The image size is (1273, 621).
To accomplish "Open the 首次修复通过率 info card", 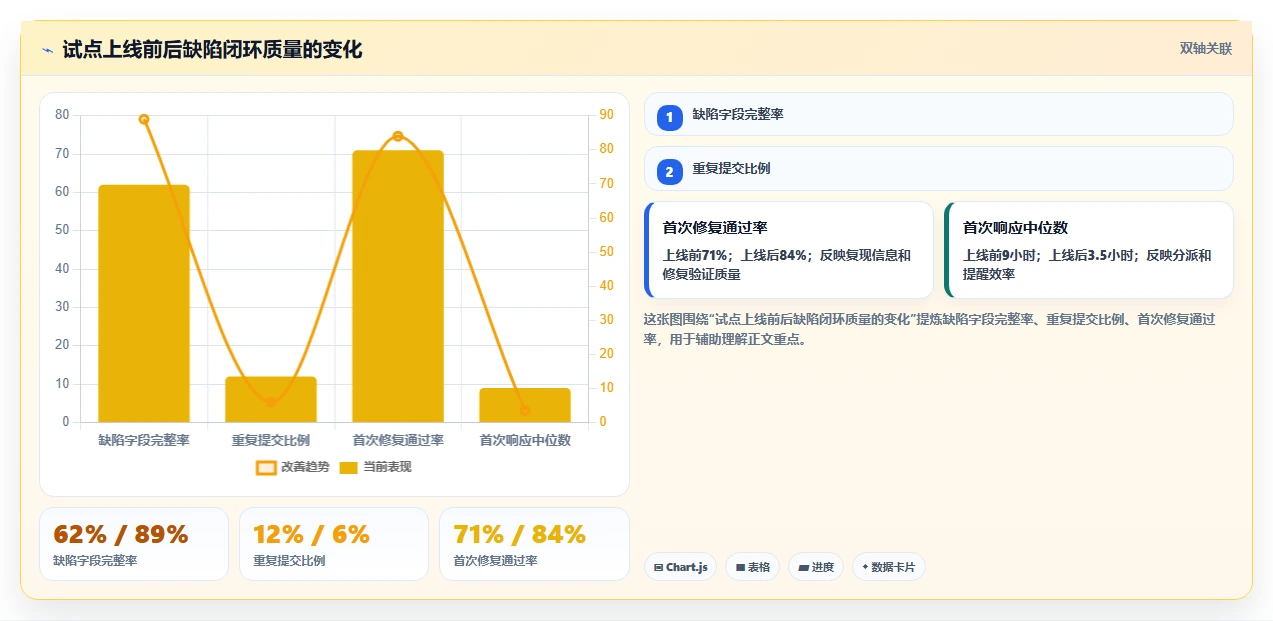I will coord(789,250).
